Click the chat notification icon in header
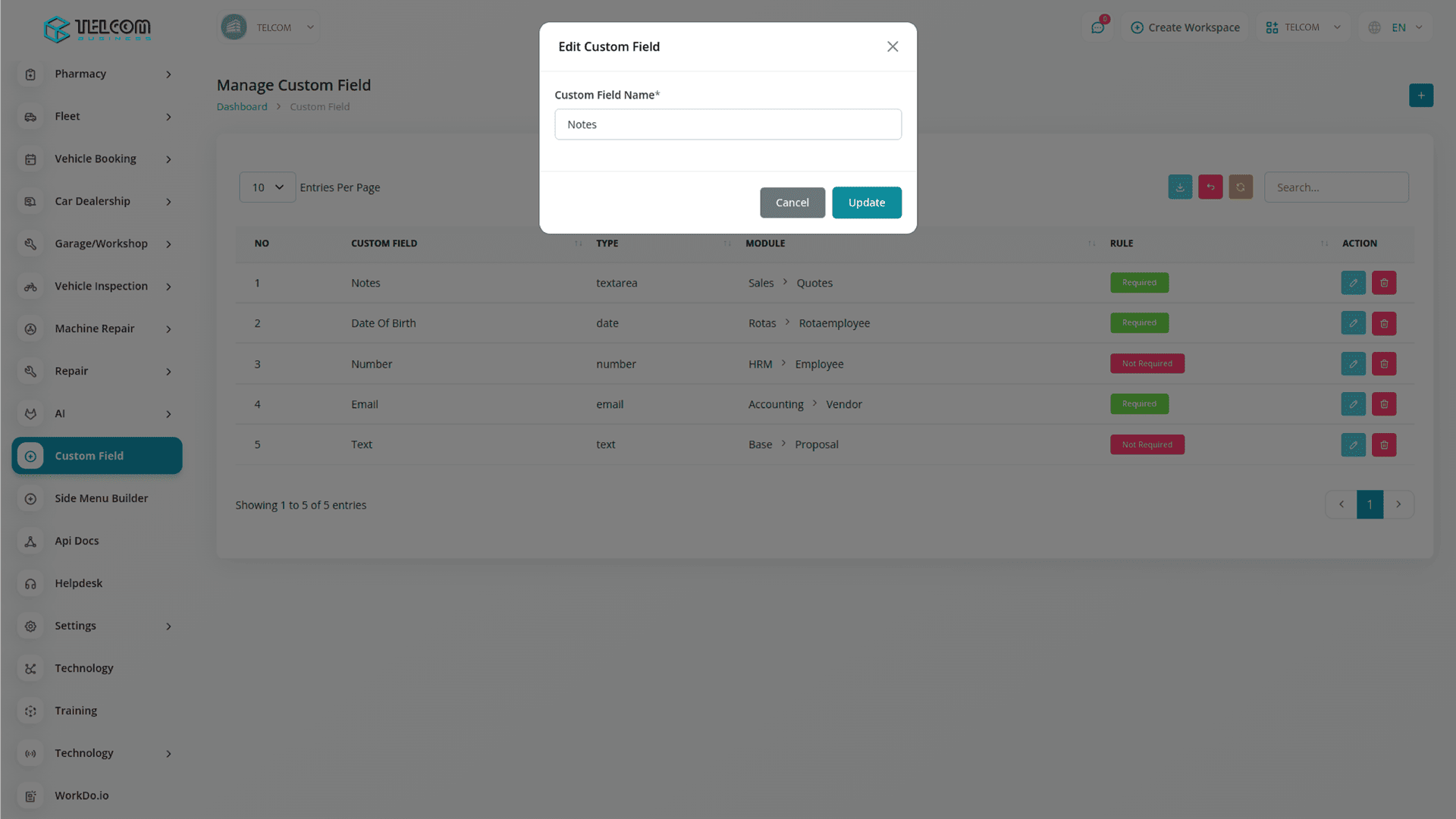The height and width of the screenshot is (819, 1456). pyautogui.click(x=1097, y=28)
